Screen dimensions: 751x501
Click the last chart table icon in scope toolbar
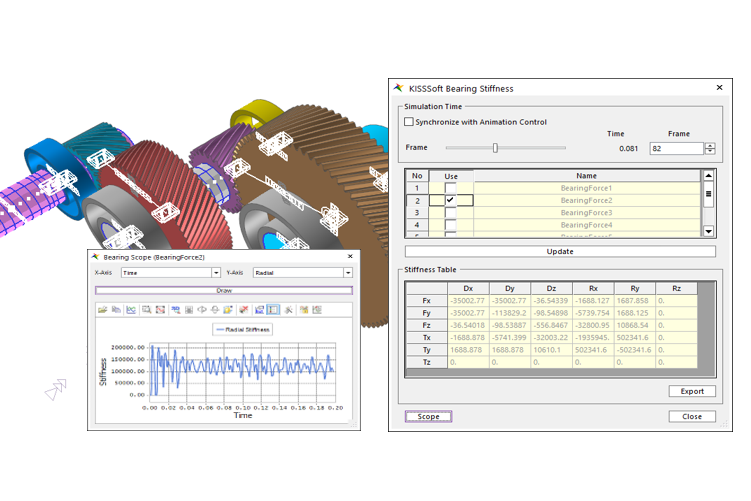(x=317, y=310)
